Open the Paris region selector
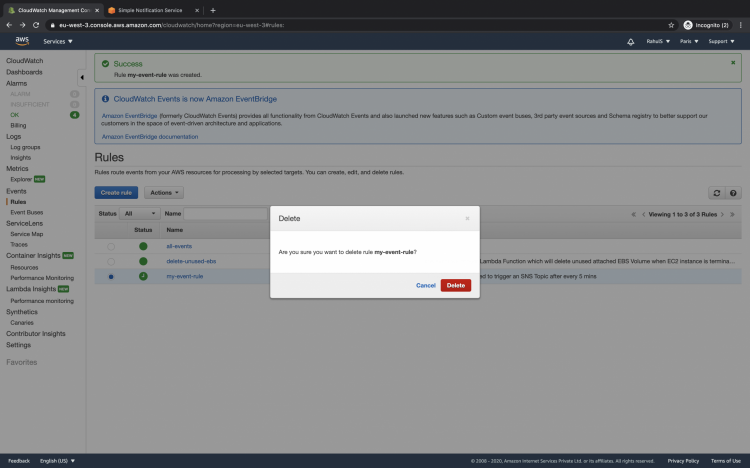Image resolution: width=750 pixels, height=468 pixels. point(689,42)
